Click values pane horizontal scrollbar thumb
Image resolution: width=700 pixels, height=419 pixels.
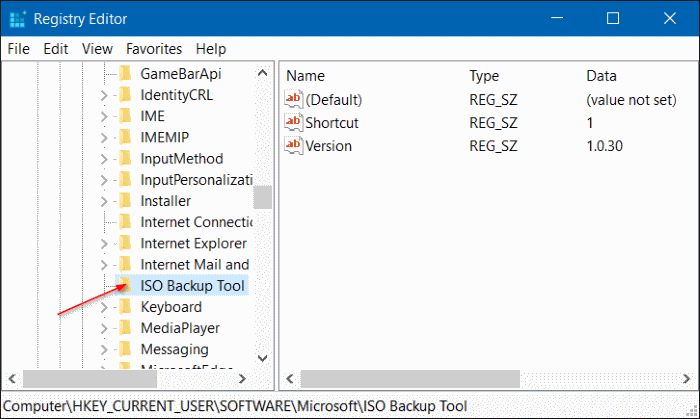tap(410, 379)
